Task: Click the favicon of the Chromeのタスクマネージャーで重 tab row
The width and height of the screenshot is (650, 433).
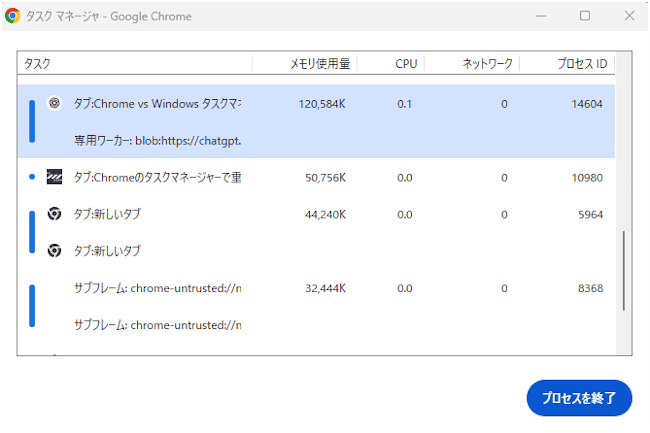Action: point(54,177)
